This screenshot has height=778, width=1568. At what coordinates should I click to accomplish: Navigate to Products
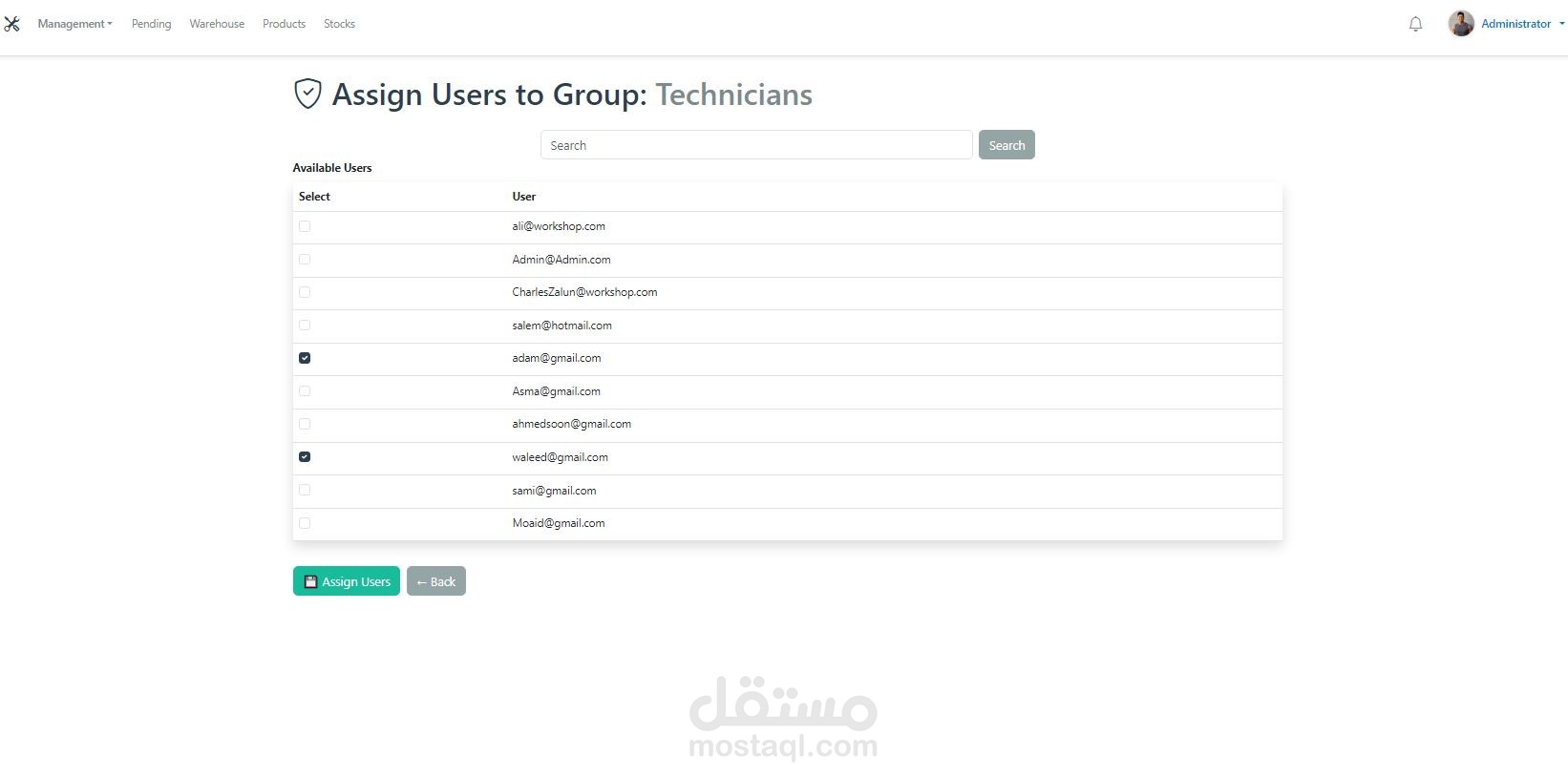click(284, 24)
